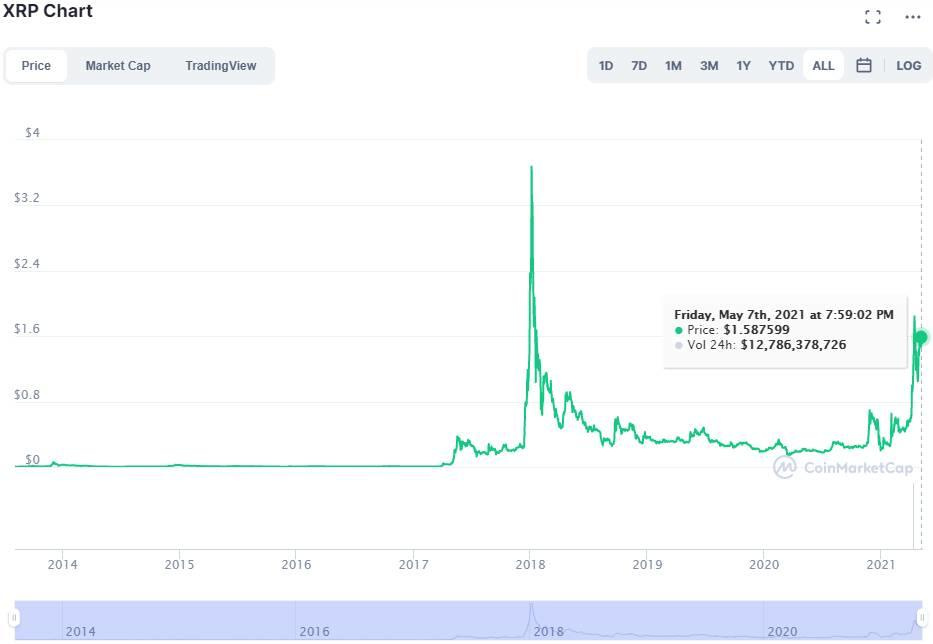Click the right range slider handle

click(921, 617)
